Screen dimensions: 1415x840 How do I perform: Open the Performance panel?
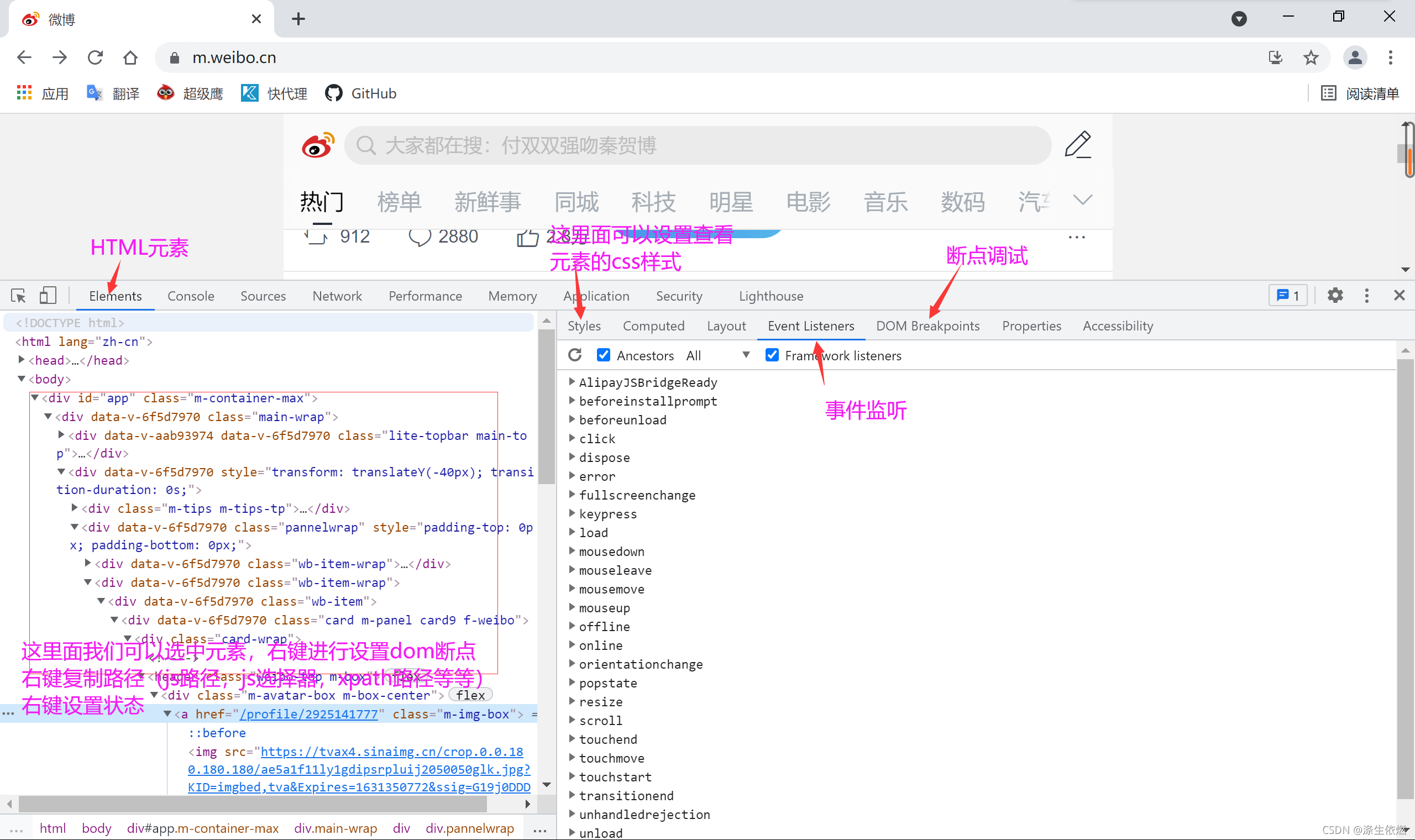pyautogui.click(x=425, y=296)
